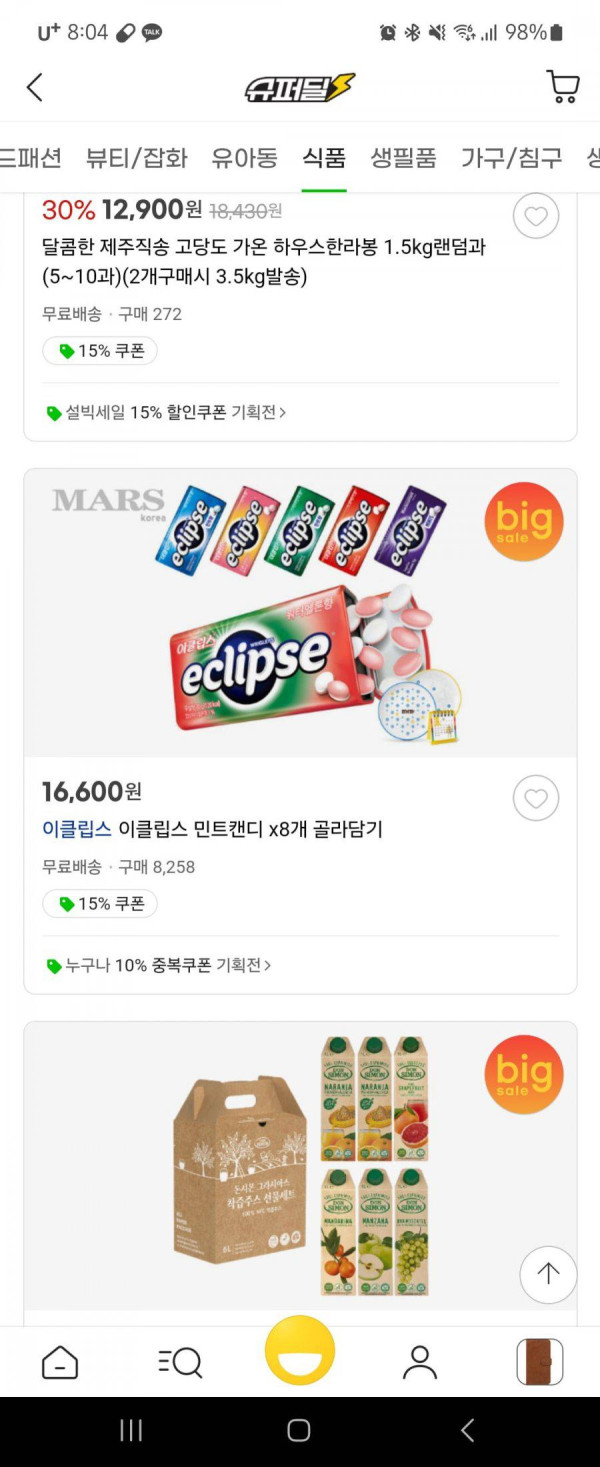Viewport: 600px width, 1467px height.
Task: Add the Hallabong product to wishlist
Action: coord(536,216)
